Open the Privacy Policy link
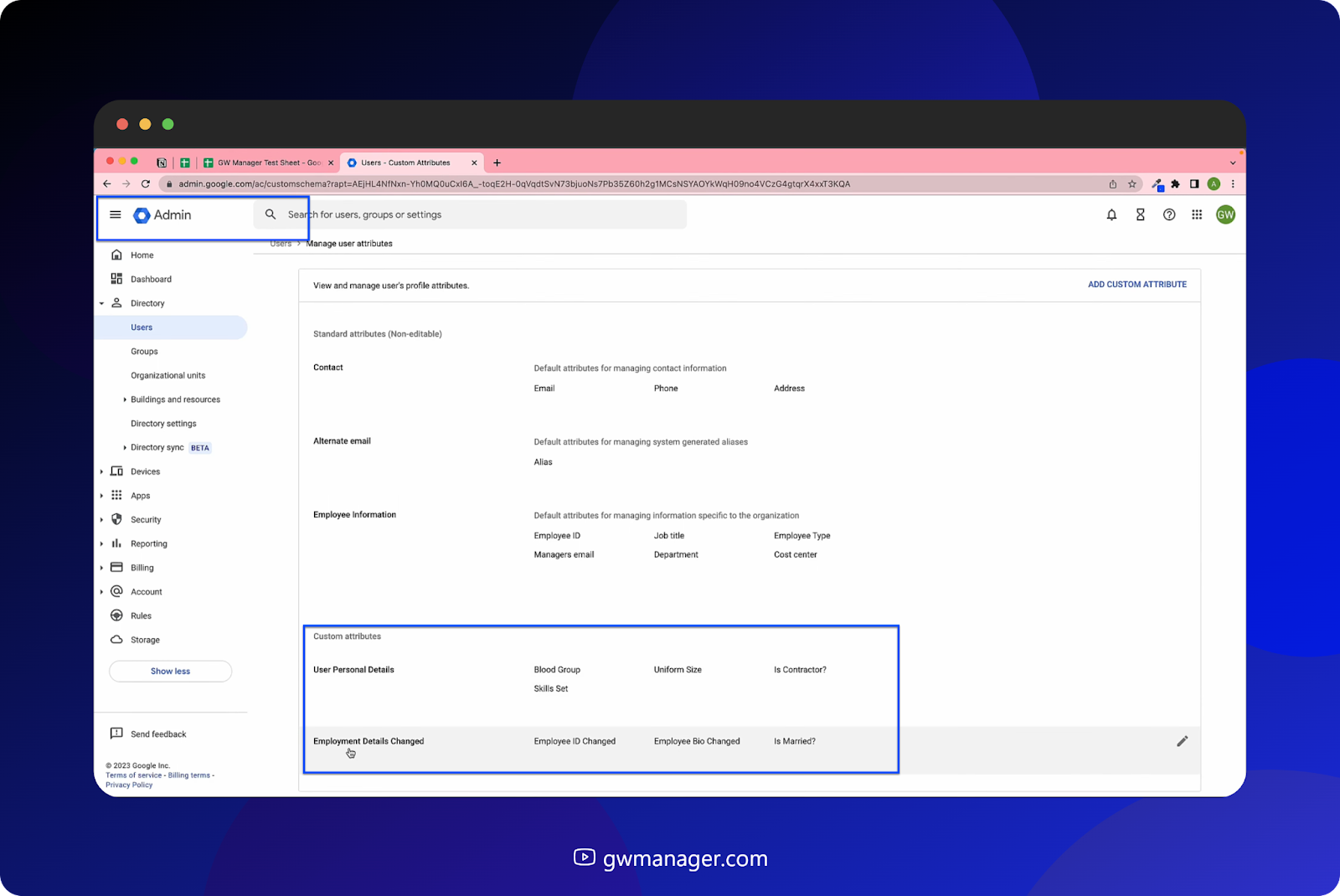The image size is (1340, 896). [129, 784]
